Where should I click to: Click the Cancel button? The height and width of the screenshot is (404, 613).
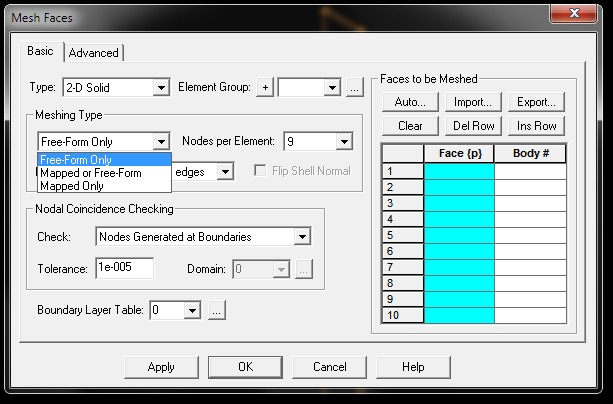coord(330,367)
